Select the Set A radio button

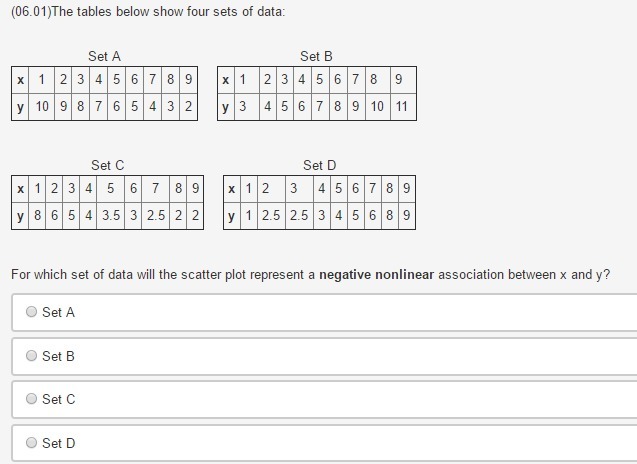(x=32, y=312)
